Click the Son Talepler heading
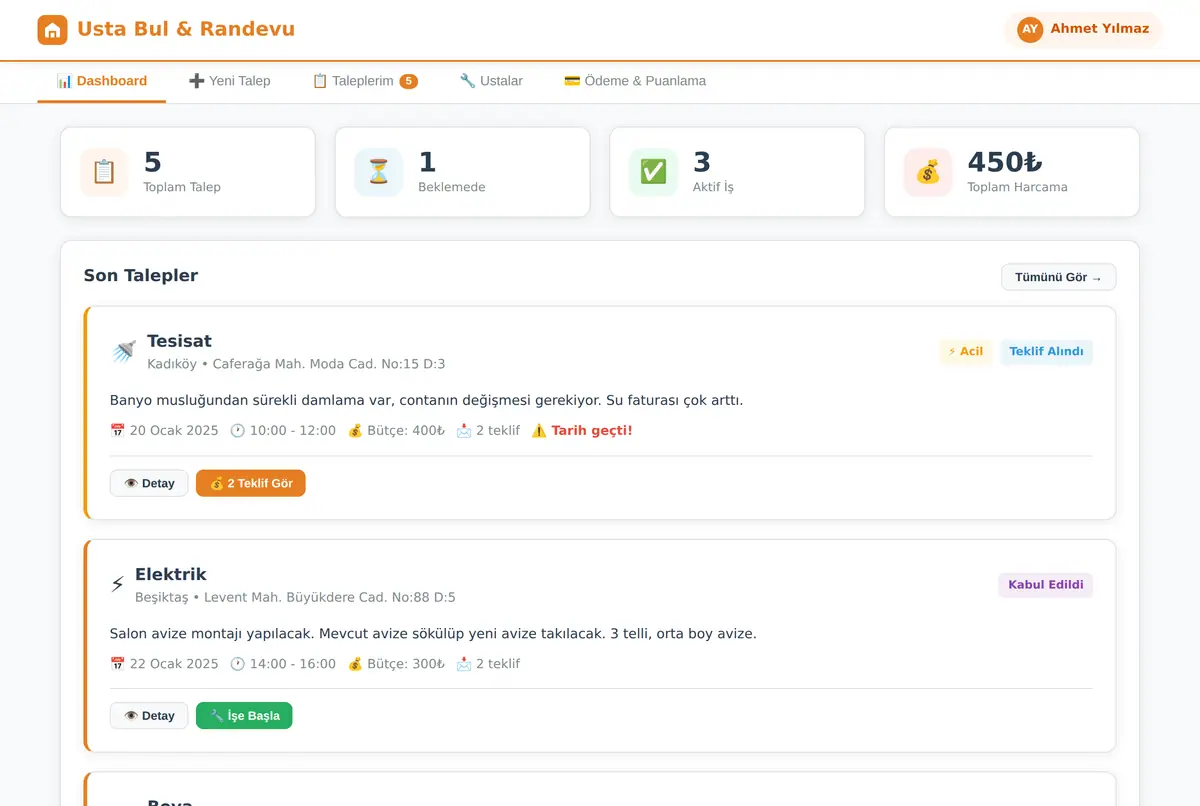1200x806 pixels. coord(141,275)
